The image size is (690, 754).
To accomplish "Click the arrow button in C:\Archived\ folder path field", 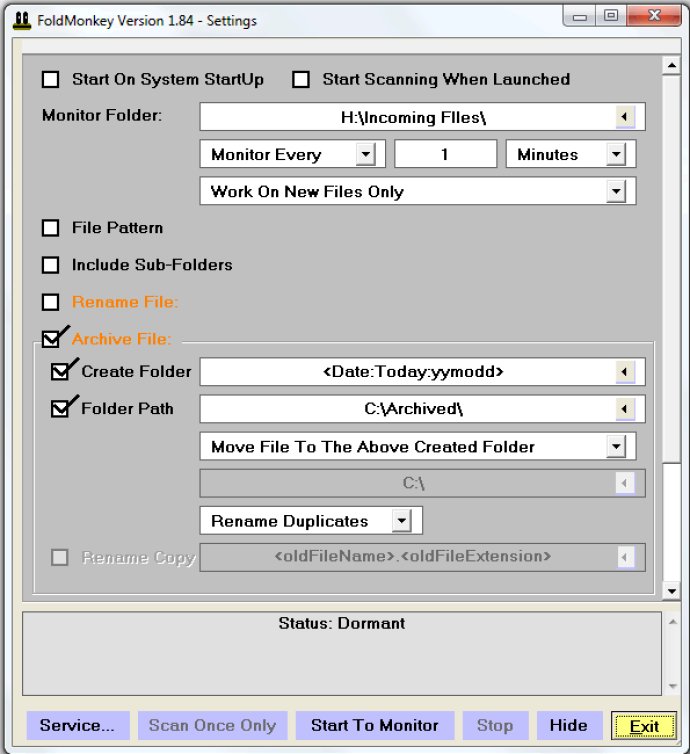I will 625,409.
